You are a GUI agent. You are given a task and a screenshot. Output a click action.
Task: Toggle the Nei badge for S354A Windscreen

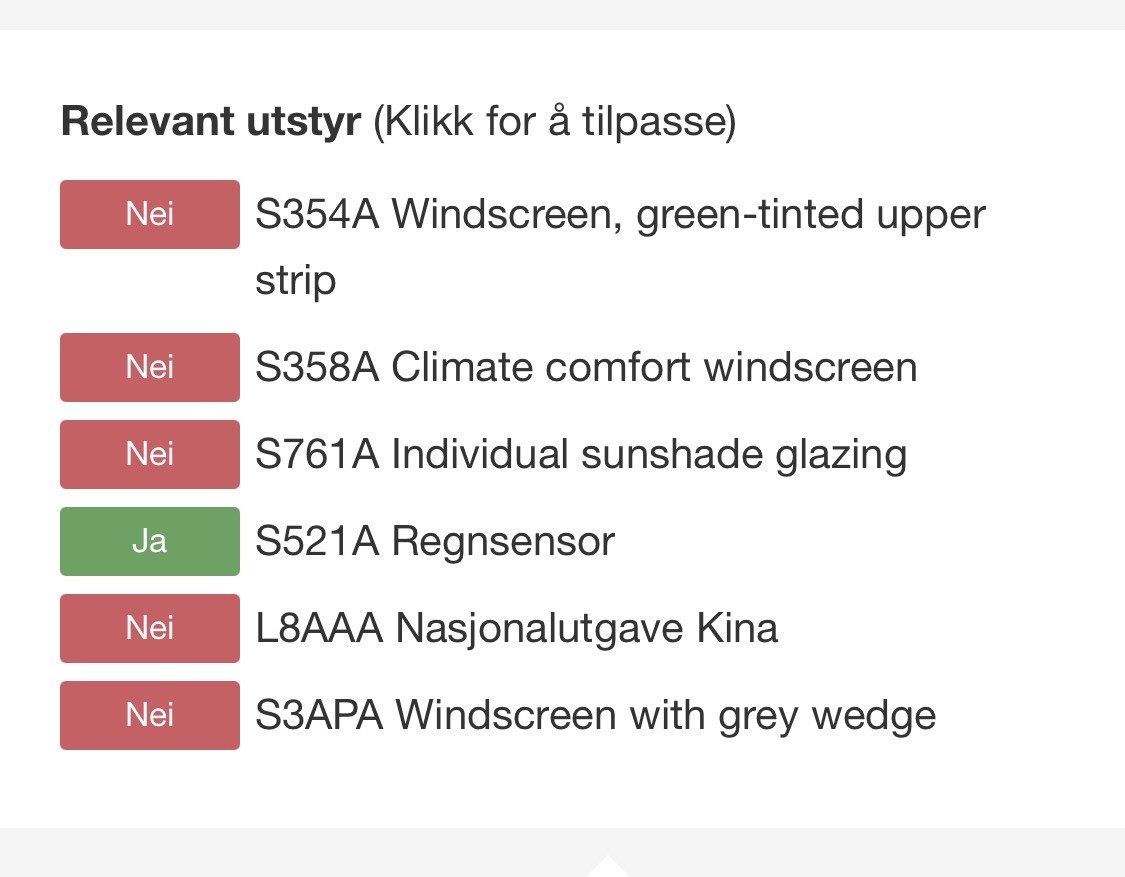[x=150, y=214]
